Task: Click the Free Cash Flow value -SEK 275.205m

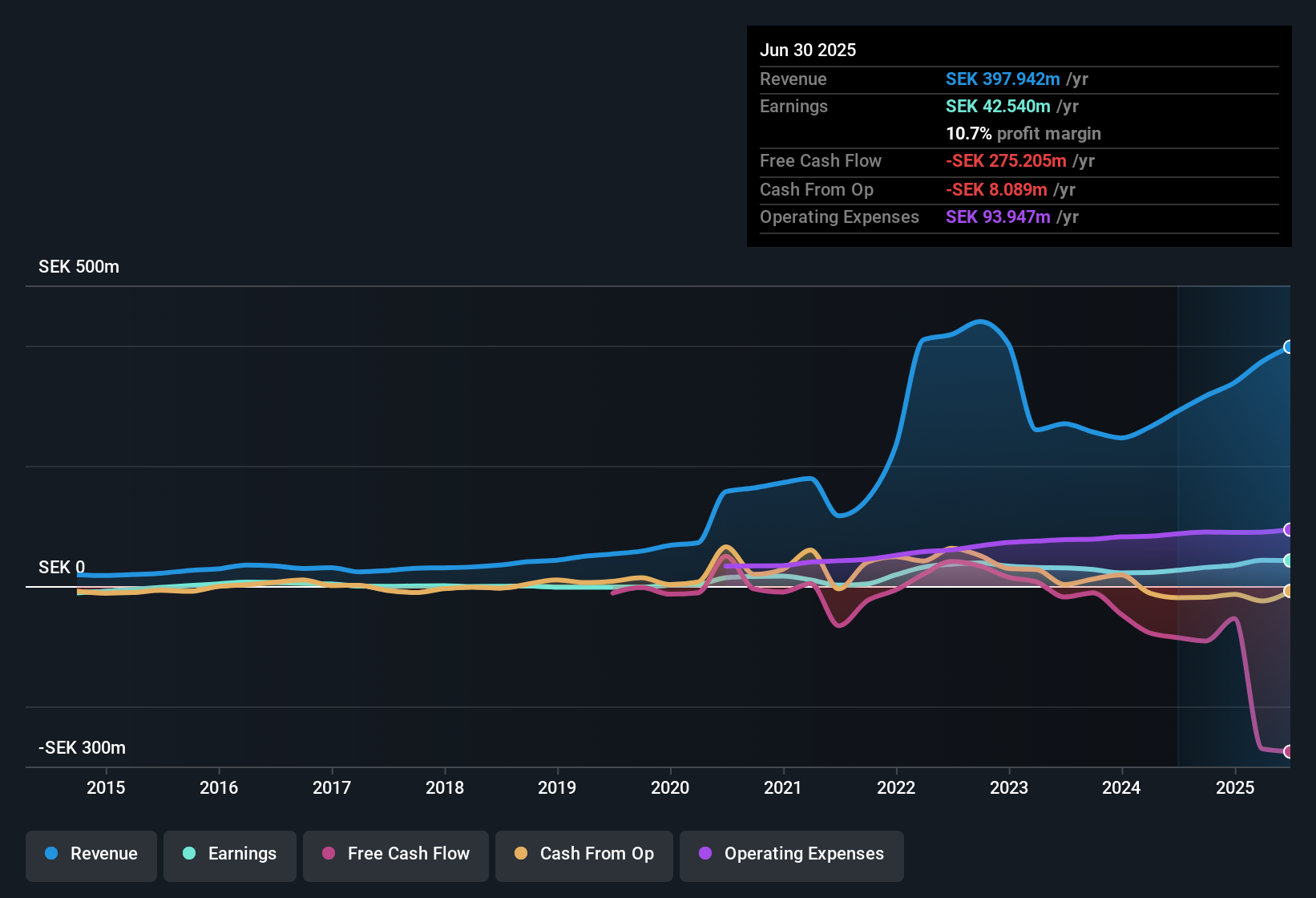Action: coord(1006,161)
